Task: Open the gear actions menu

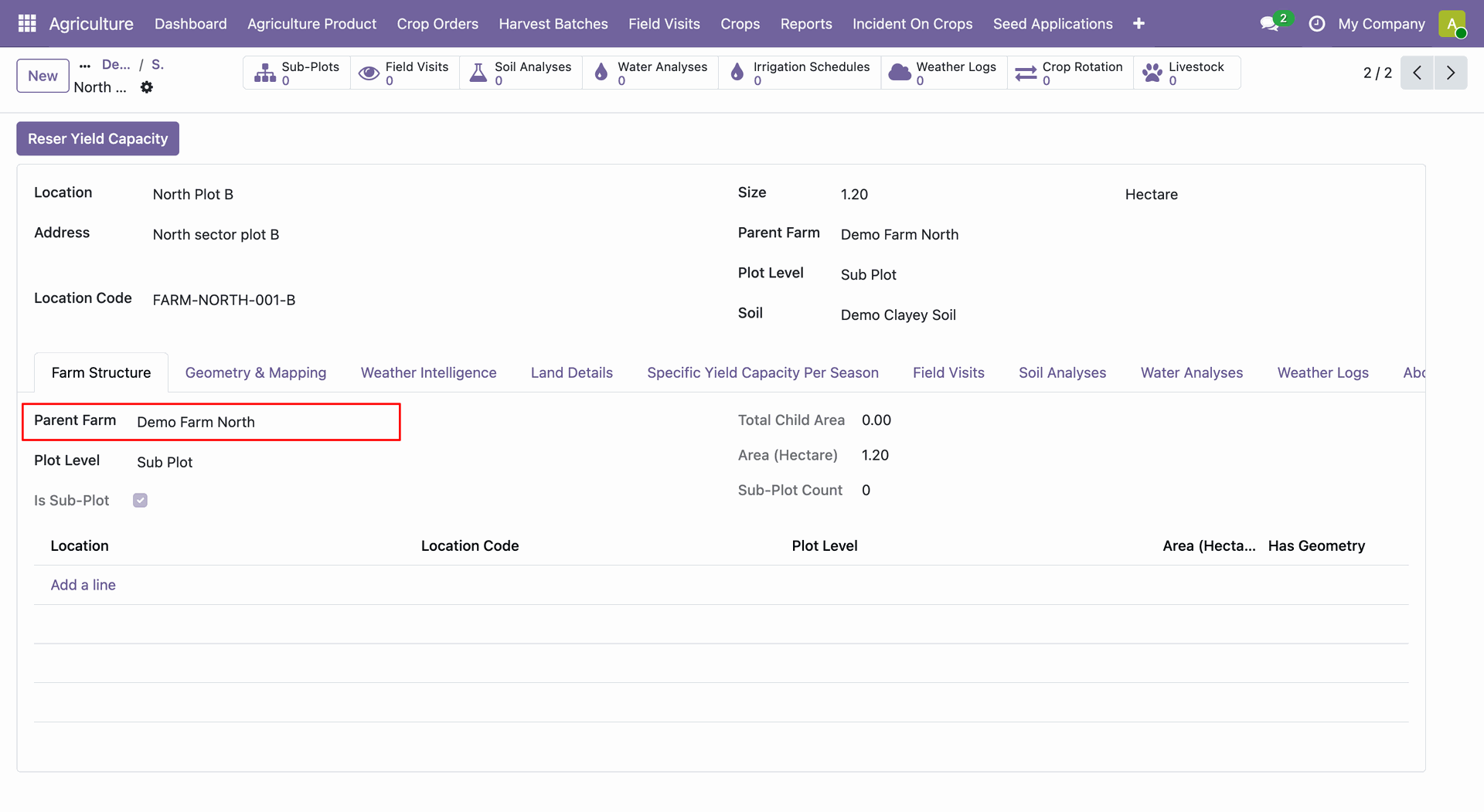Action: point(147,87)
